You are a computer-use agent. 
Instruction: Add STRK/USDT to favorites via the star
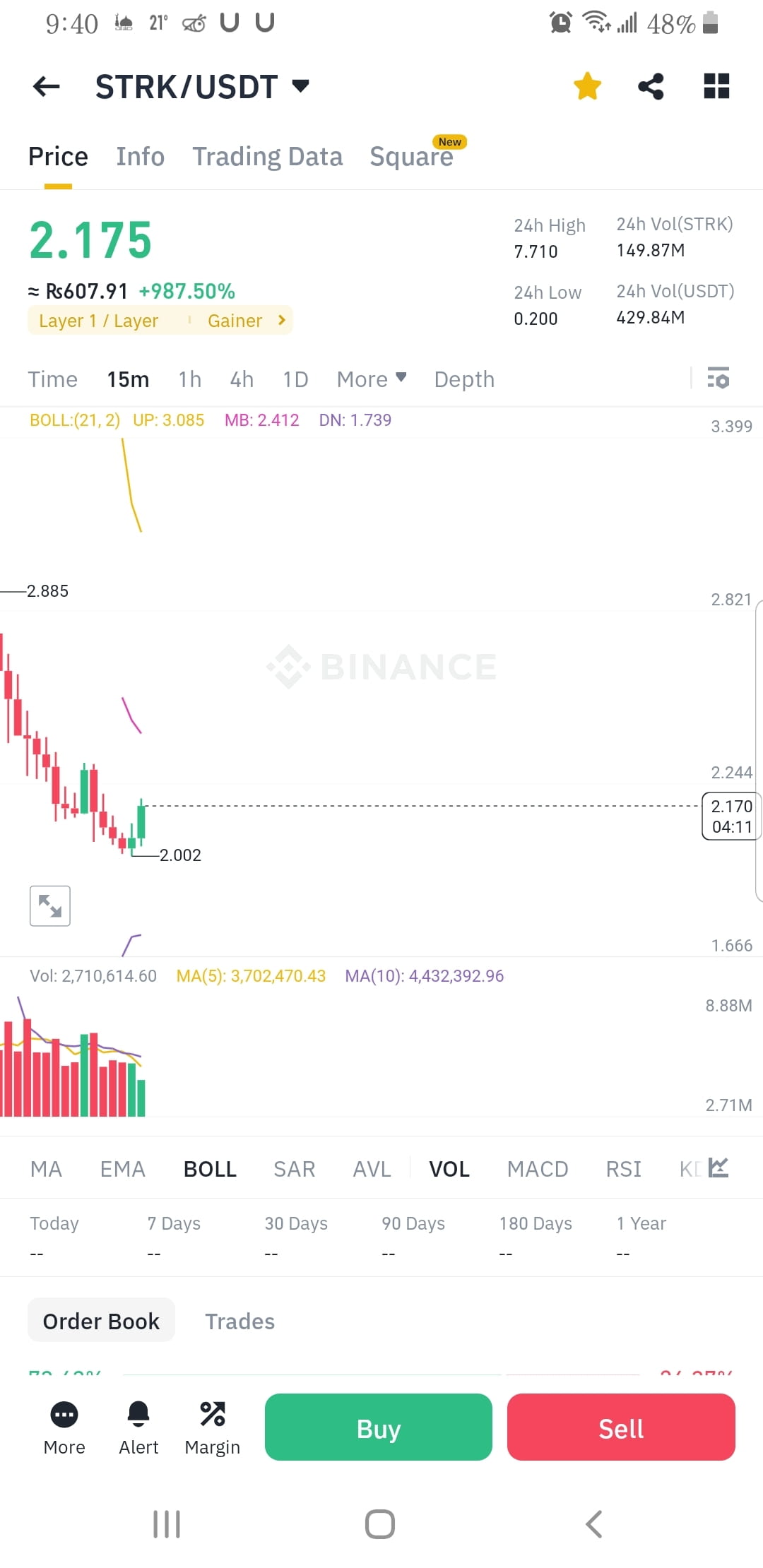click(x=586, y=86)
